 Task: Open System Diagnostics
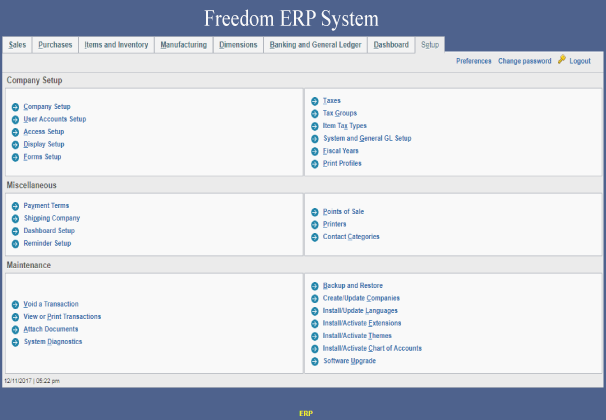pyautogui.click(x=52, y=341)
